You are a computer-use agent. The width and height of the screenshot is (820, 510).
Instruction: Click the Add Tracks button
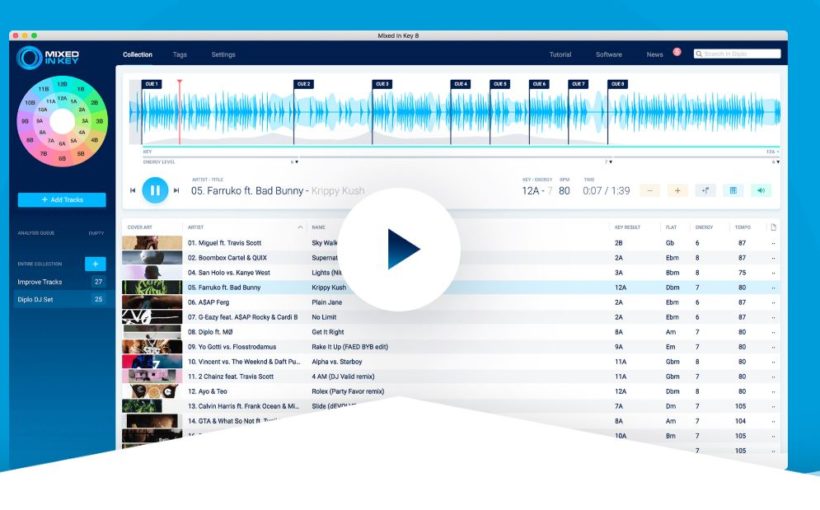(62, 200)
